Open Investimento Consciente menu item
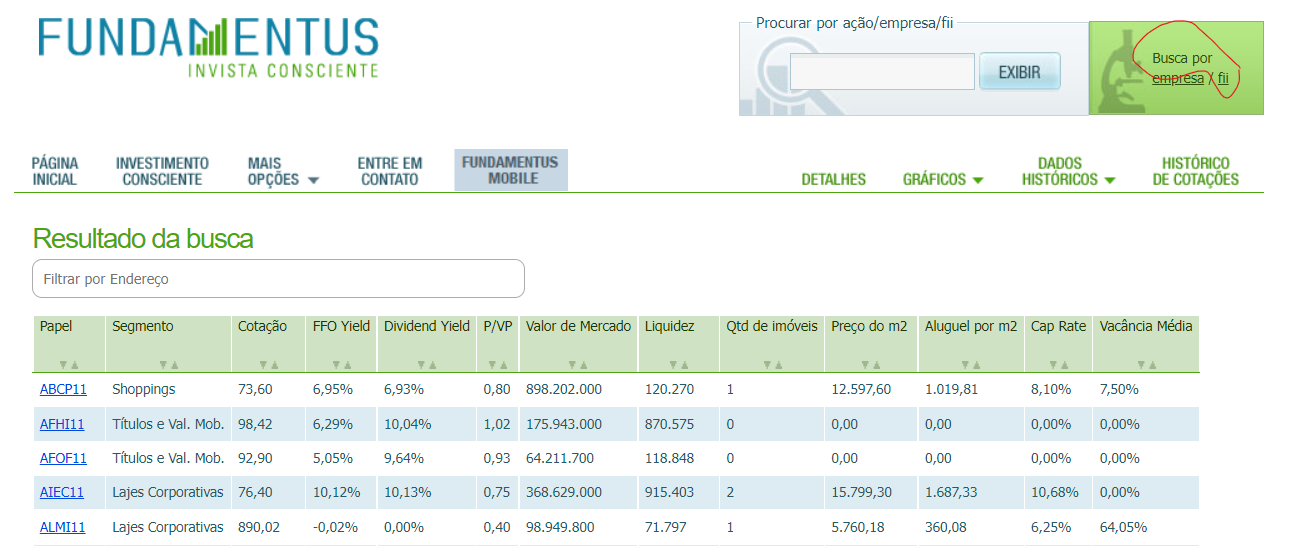The image size is (1291, 546). tap(162, 171)
